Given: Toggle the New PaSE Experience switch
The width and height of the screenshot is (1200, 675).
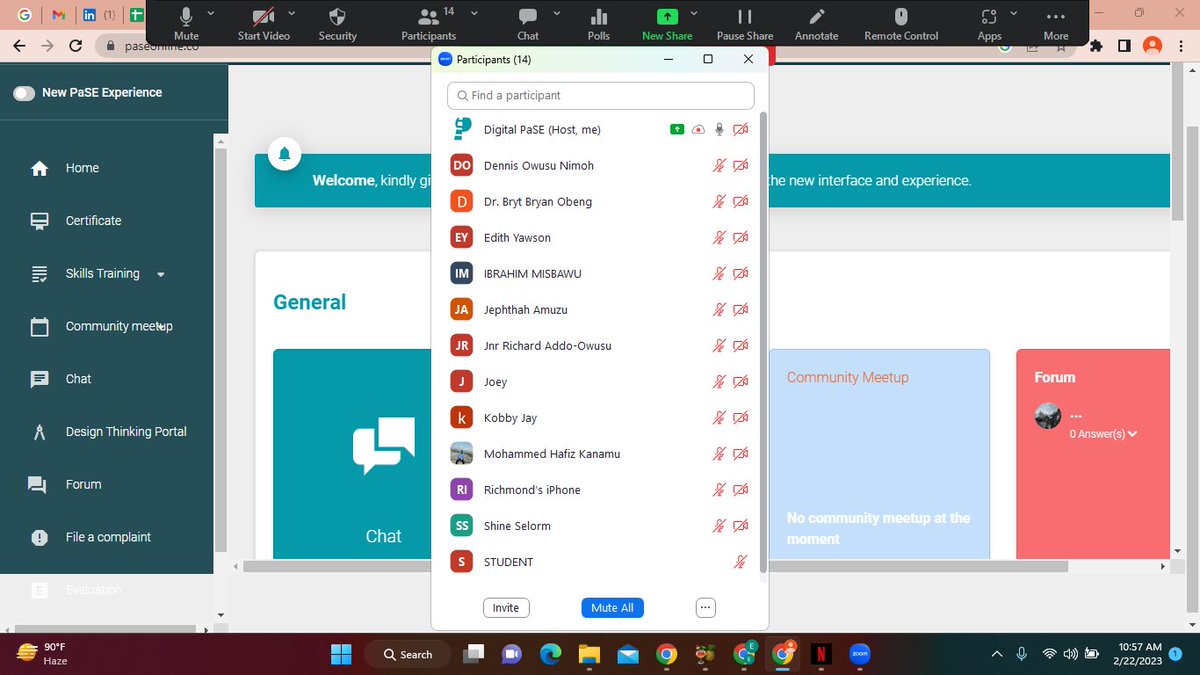Looking at the screenshot, I should click(24, 93).
